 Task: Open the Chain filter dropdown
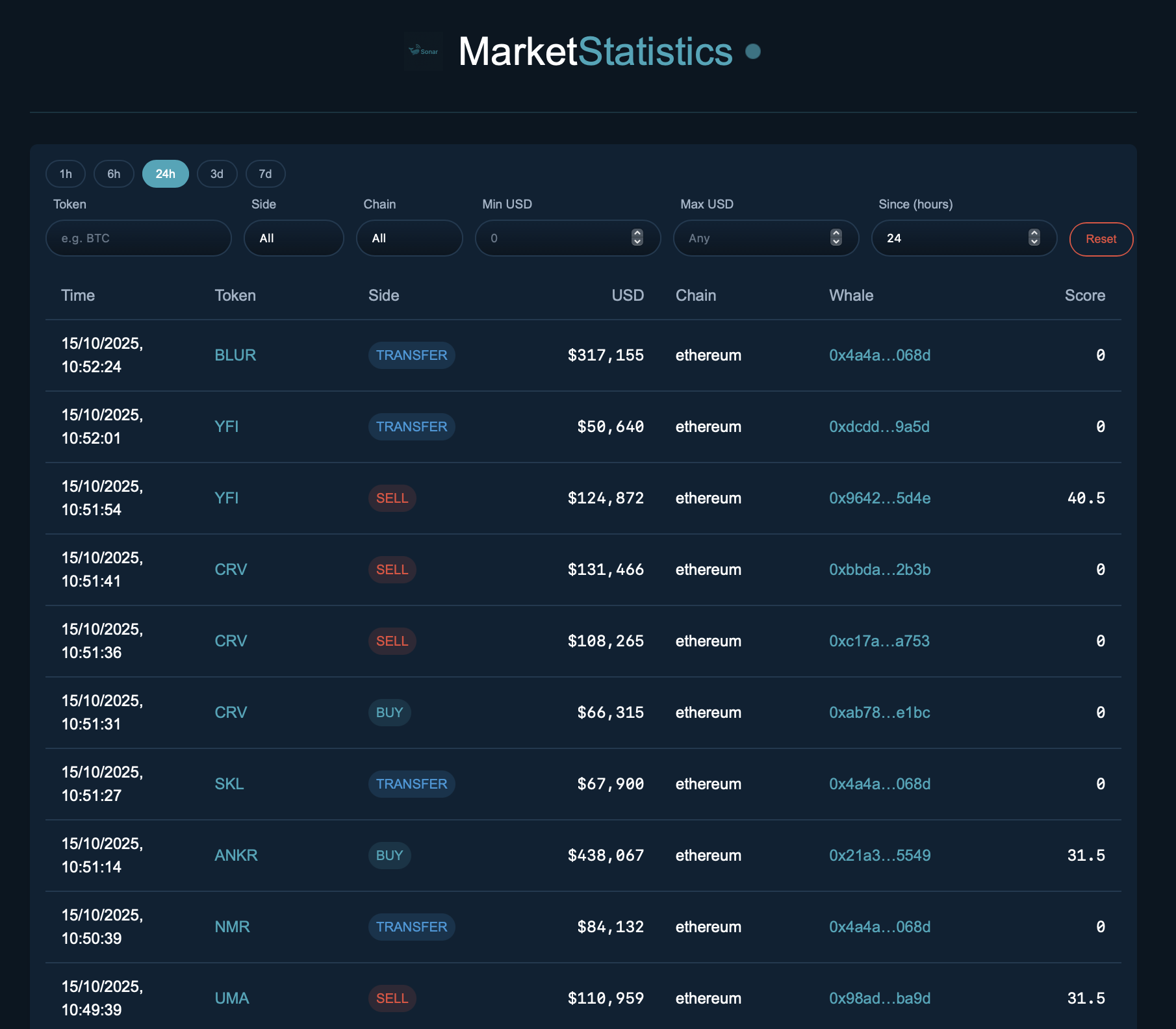click(x=409, y=238)
